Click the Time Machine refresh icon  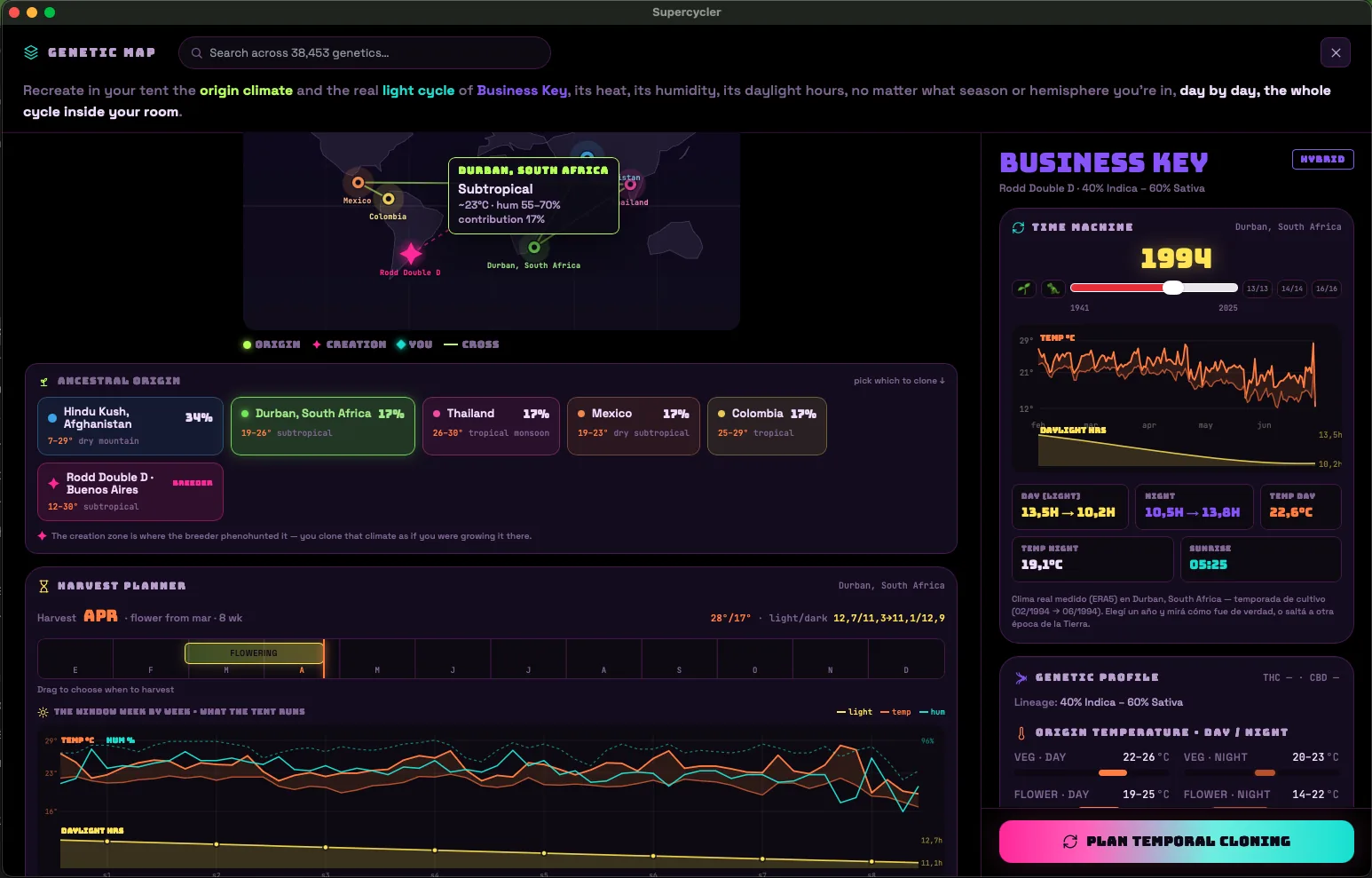1018,227
